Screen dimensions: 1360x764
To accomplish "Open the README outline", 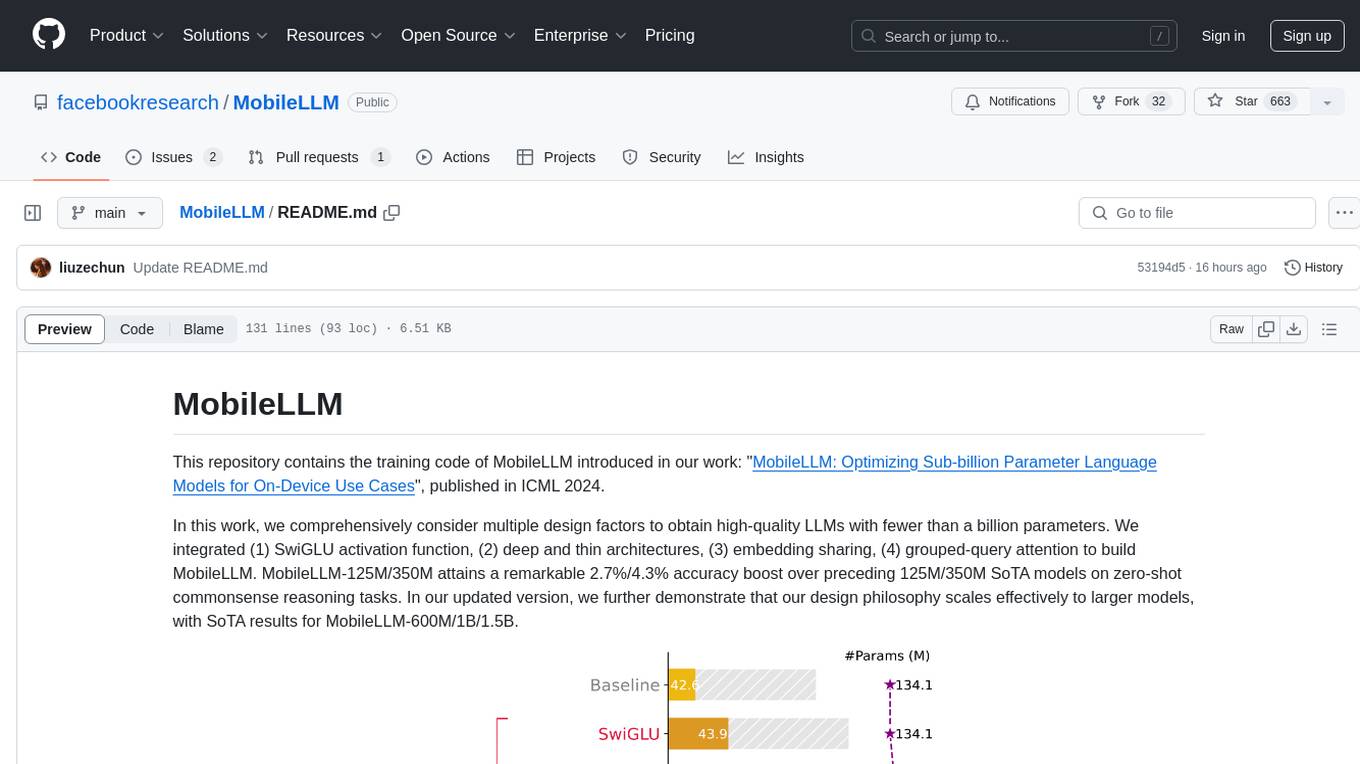I will click(1329, 329).
